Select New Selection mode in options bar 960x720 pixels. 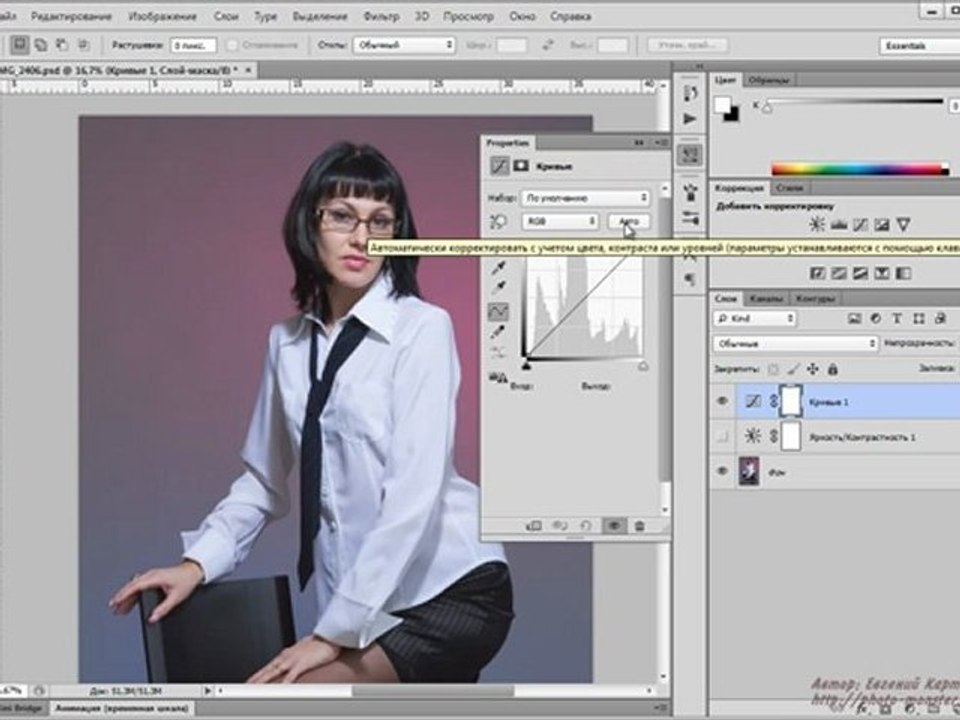(20, 45)
